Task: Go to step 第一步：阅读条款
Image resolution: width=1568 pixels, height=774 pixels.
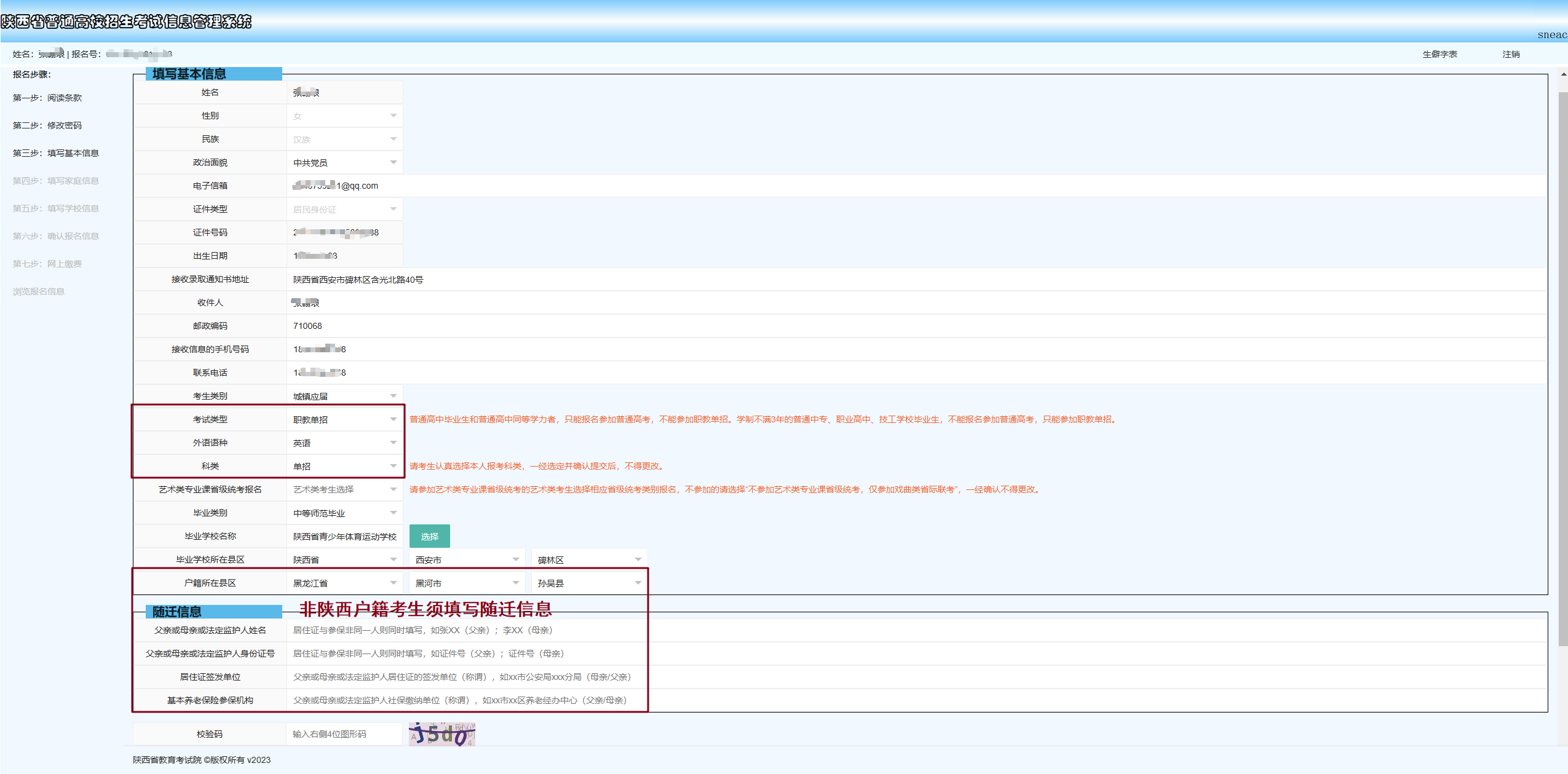Action: pyautogui.click(x=47, y=98)
